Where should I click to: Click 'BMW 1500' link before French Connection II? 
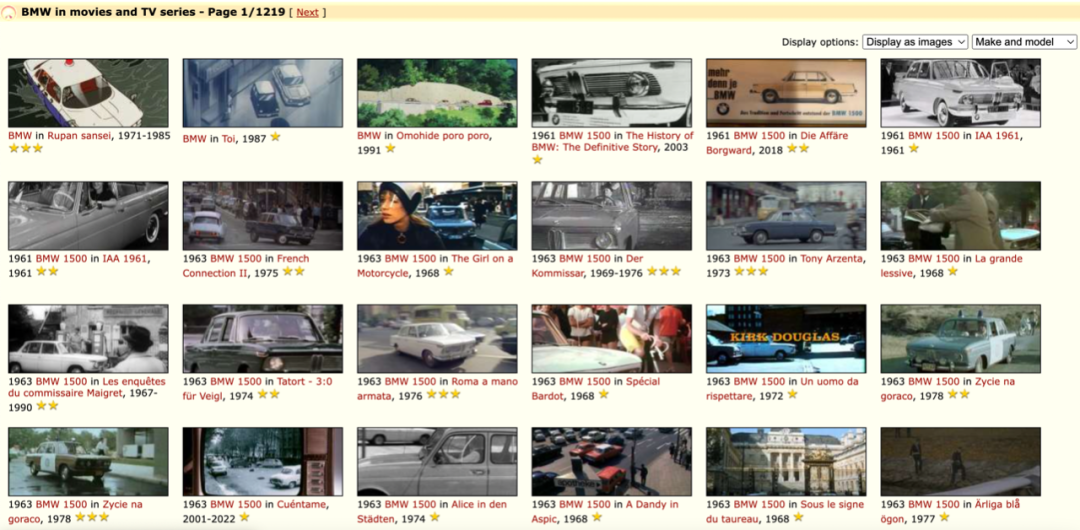(236, 258)
